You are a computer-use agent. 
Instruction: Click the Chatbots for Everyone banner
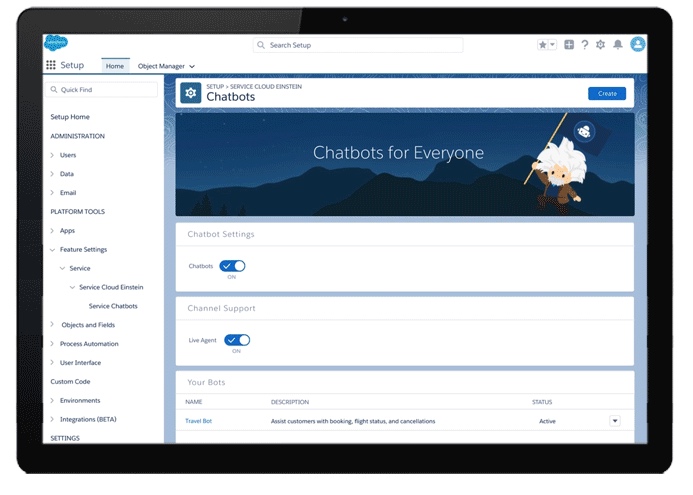coord(405,164)
